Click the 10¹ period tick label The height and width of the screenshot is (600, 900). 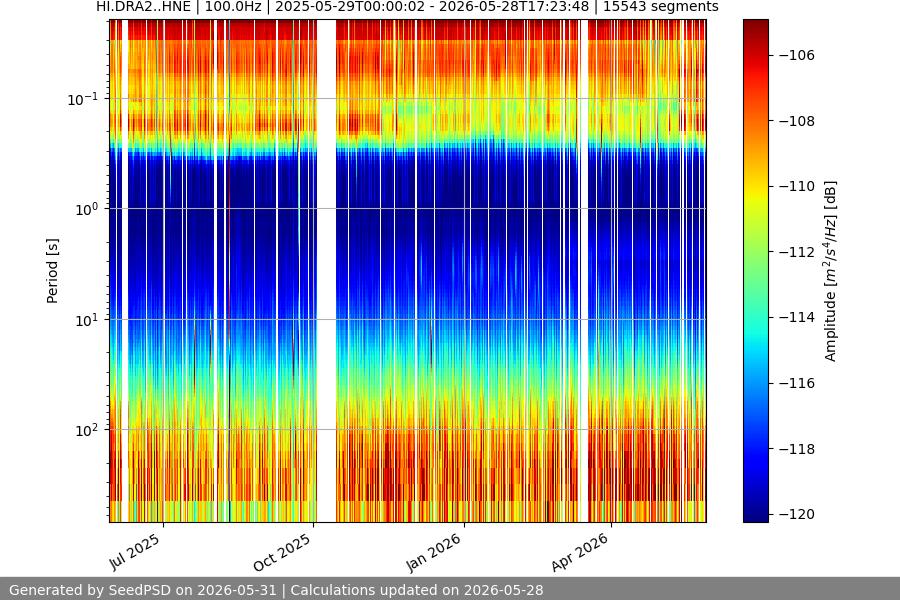[86, 320]
